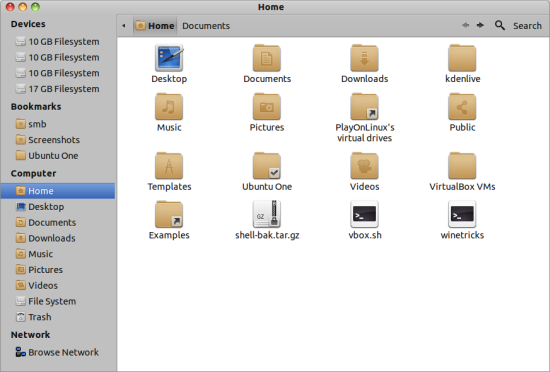The height and width of the screenshot is (372, 550).
Task: Open the 17 GB Filesystem device
Action: coord(58,89)
